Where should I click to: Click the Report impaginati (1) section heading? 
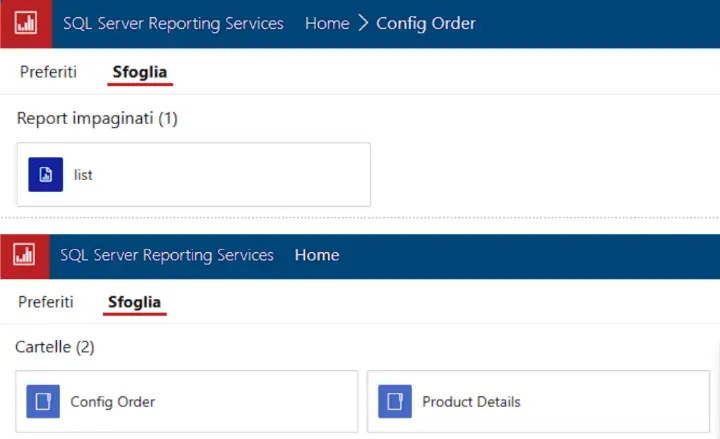click(x=97, y=118)
